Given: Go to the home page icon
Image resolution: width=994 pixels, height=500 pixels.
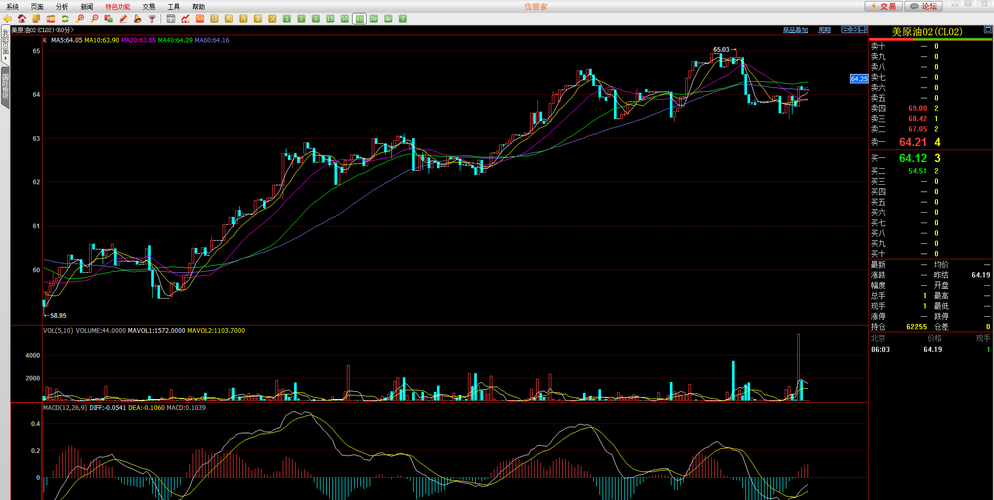Looking at the screenshot, I should (x=22, y=19).
